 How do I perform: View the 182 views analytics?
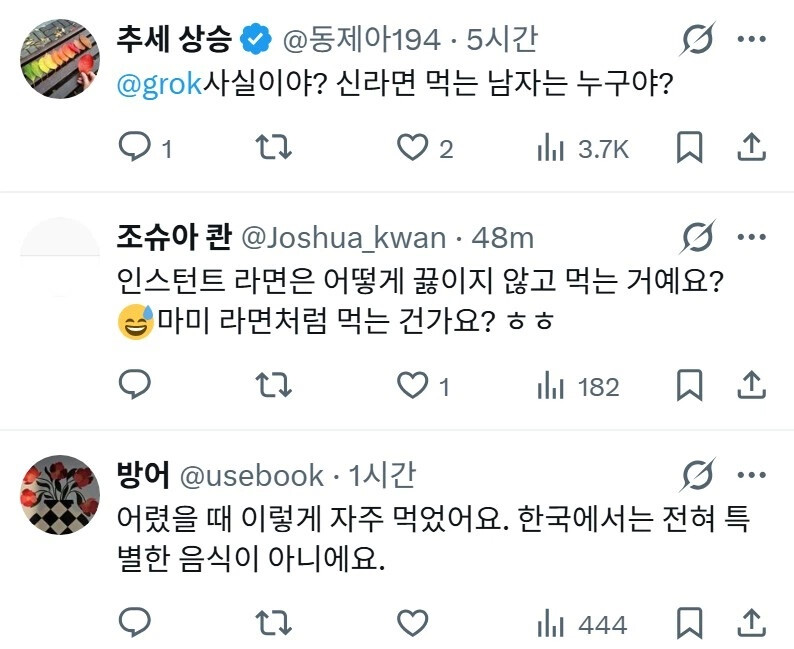pos(550,386)
